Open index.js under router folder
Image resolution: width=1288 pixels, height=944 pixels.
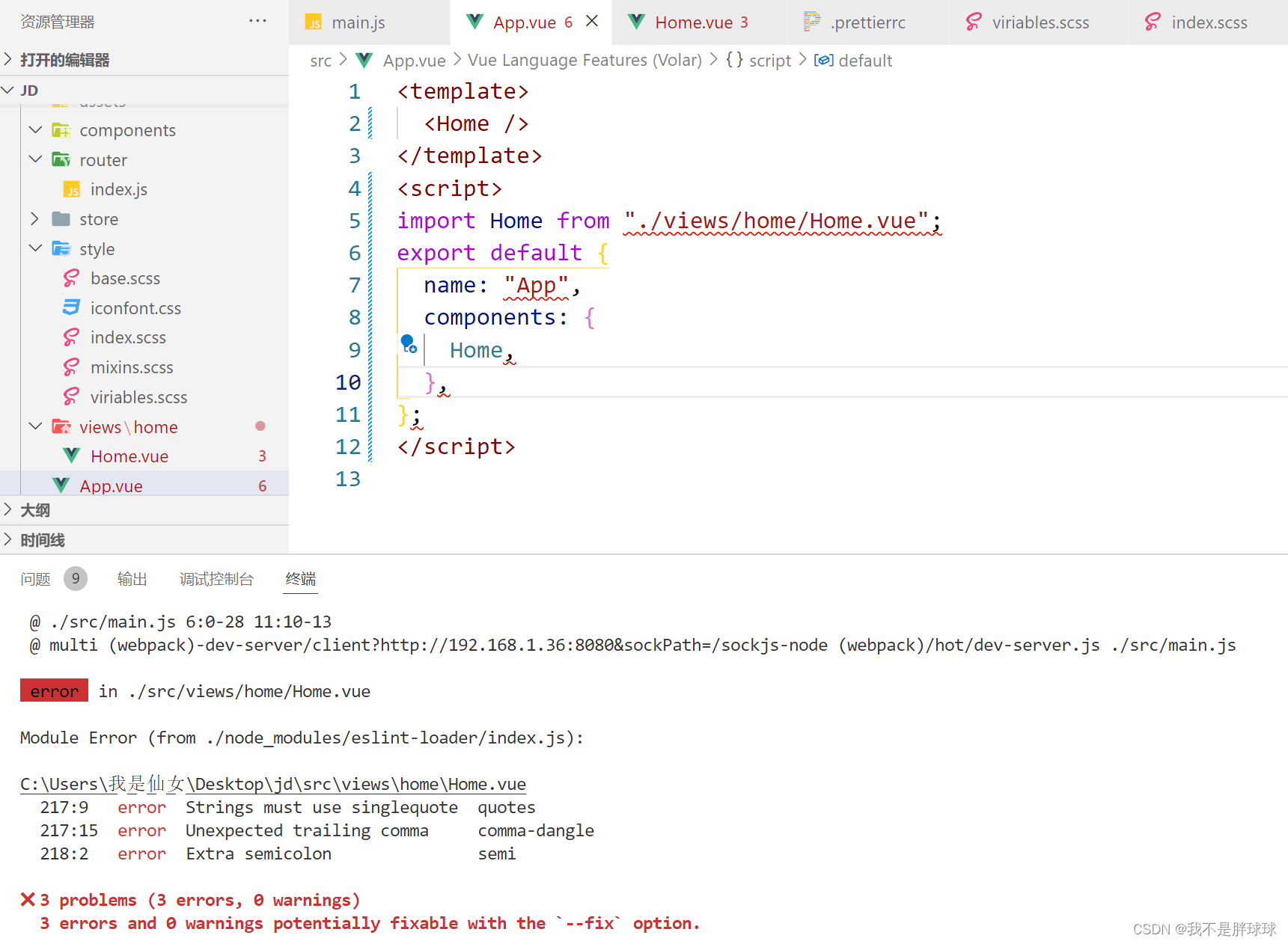click(118, 189)
